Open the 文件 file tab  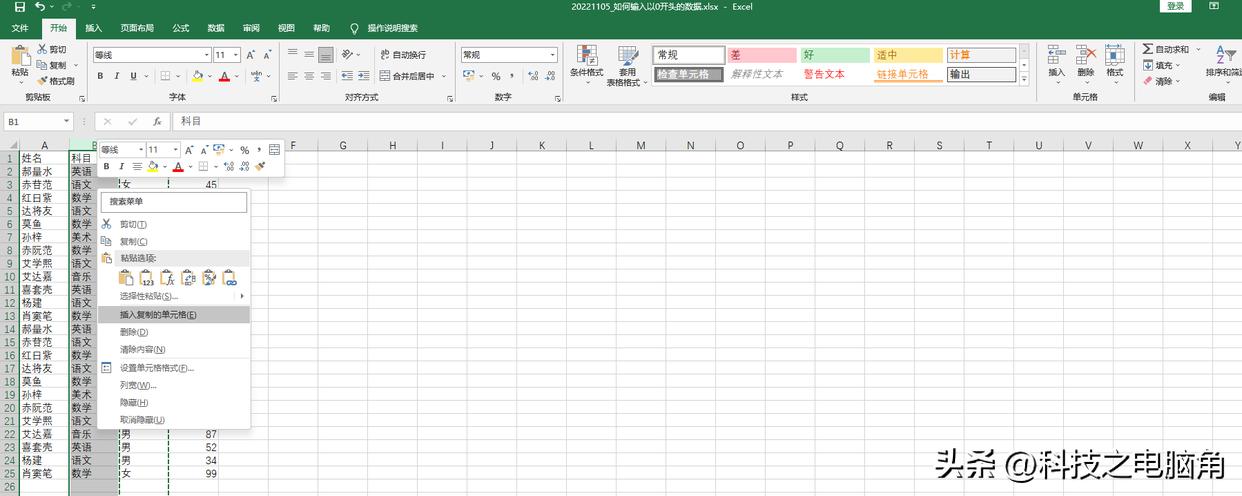(20, 28)
